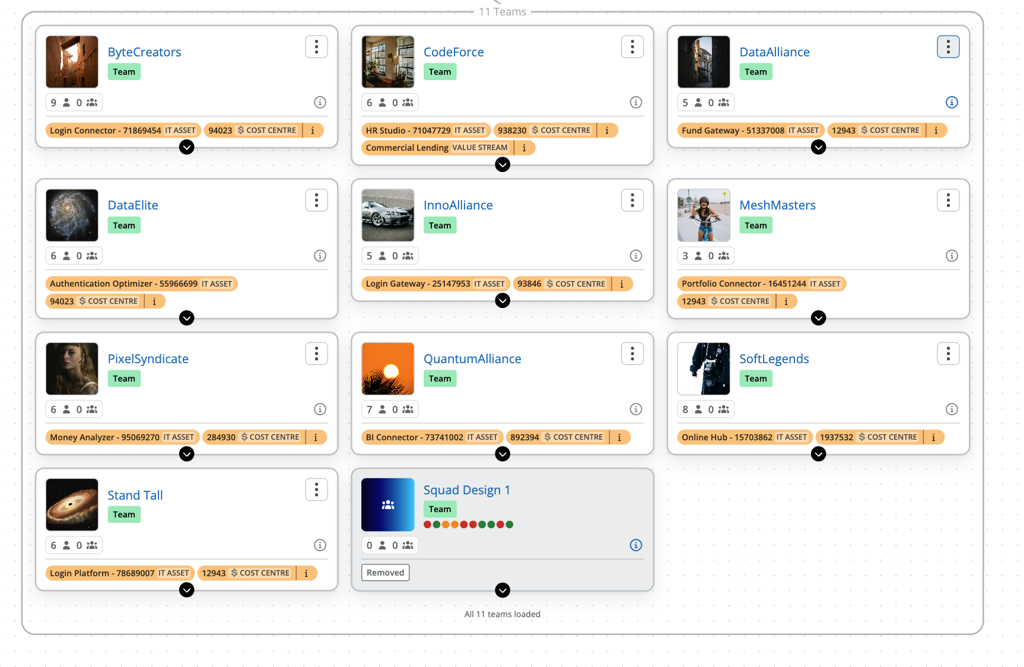Viewport: 1024px width, 667px height.
Task: Show info for the PixelSyndicate team
Action: tap(320, 409)
